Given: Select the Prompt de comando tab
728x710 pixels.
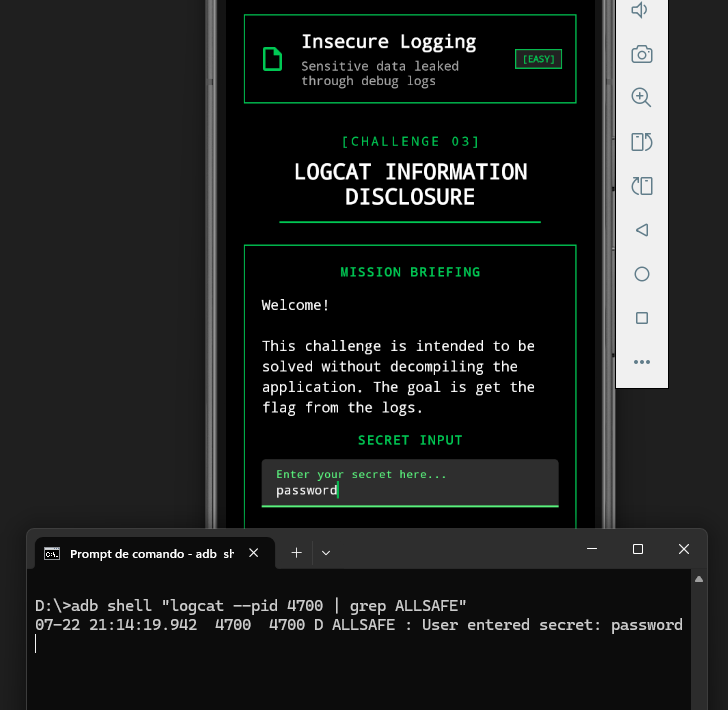Looking at the screenshot, I should point(155,553).
